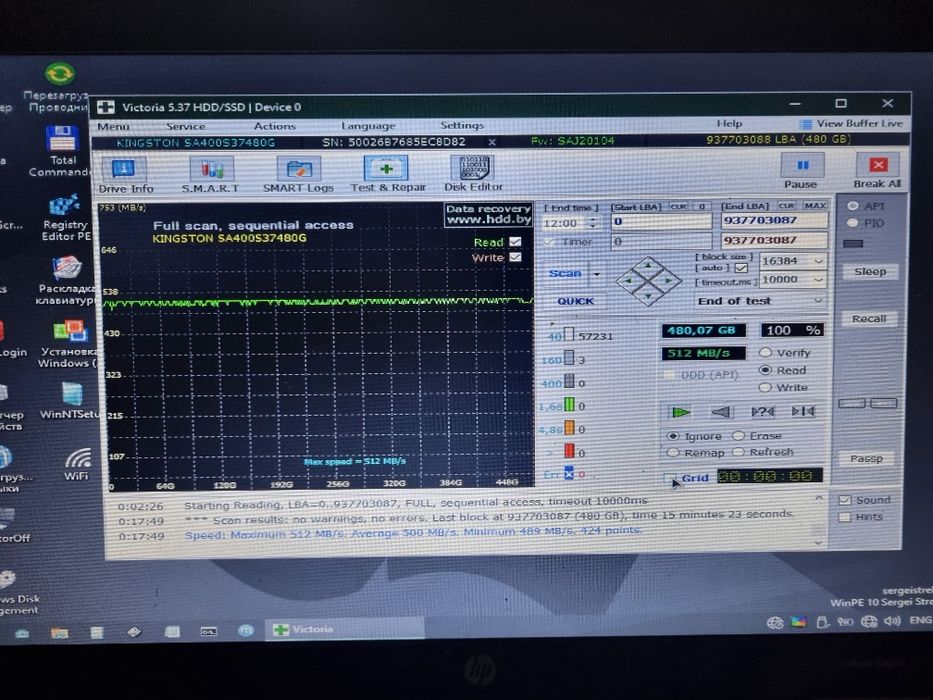Image resolution: width=933 pixels, height=700 pixels.
Task: Click the Victoria app icon in title bar
Action: tap(106, 107)
